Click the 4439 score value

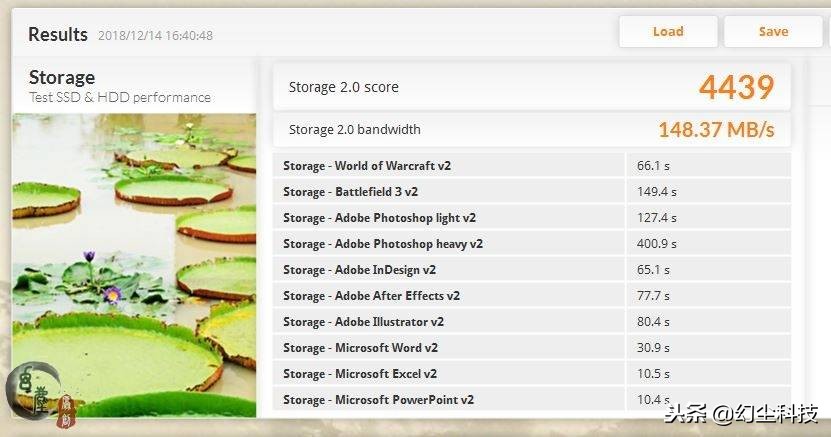pyautogui.click(x=736, y=87)
